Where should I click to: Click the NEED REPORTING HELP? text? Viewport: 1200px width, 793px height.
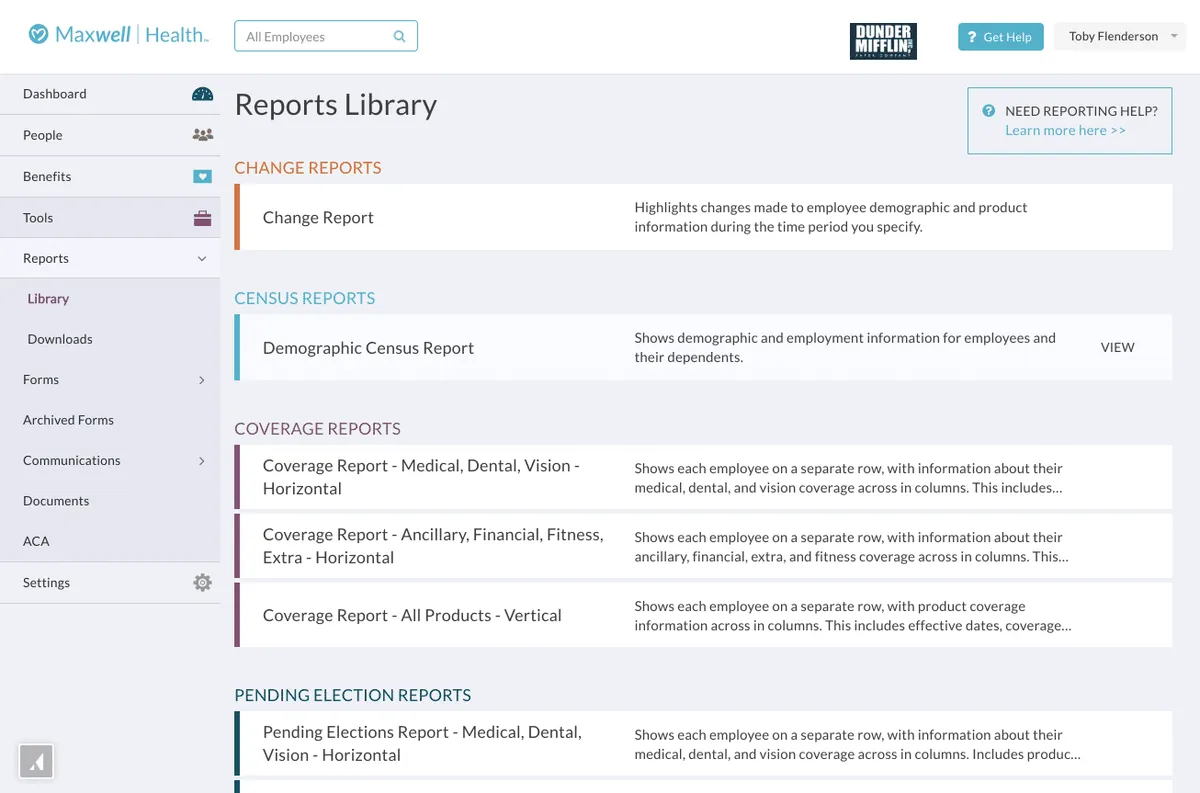click(1081, 111)
